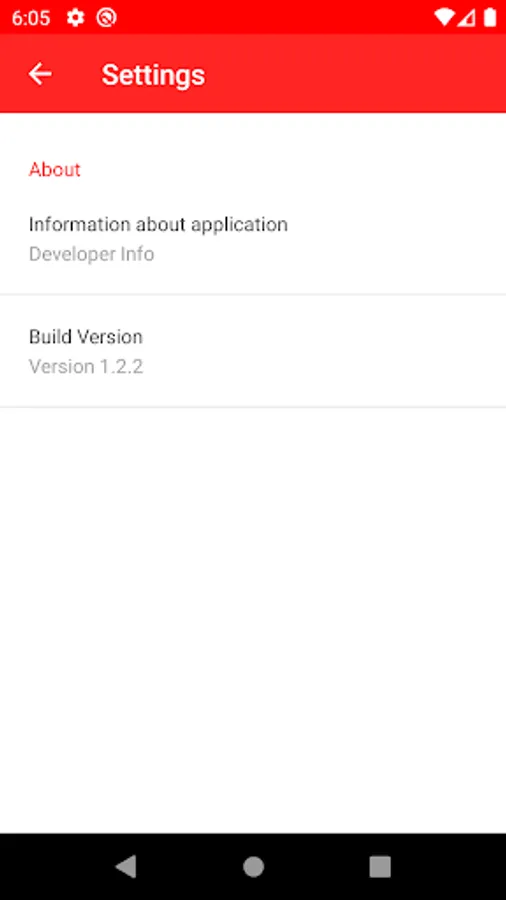
Task: Tap the Wi-Fi icon in the status bar
Action: click(x=444, y=18)
